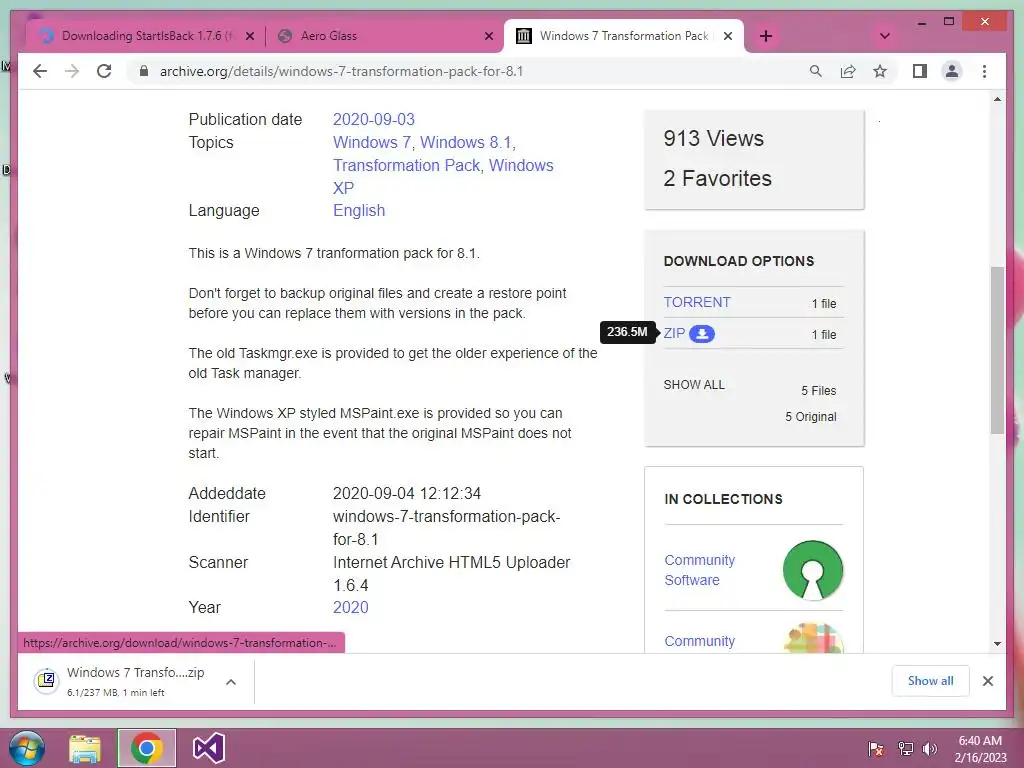Open the Chrome three-dot menu
The image size is (1024, 768).
(x=984, y=71)
